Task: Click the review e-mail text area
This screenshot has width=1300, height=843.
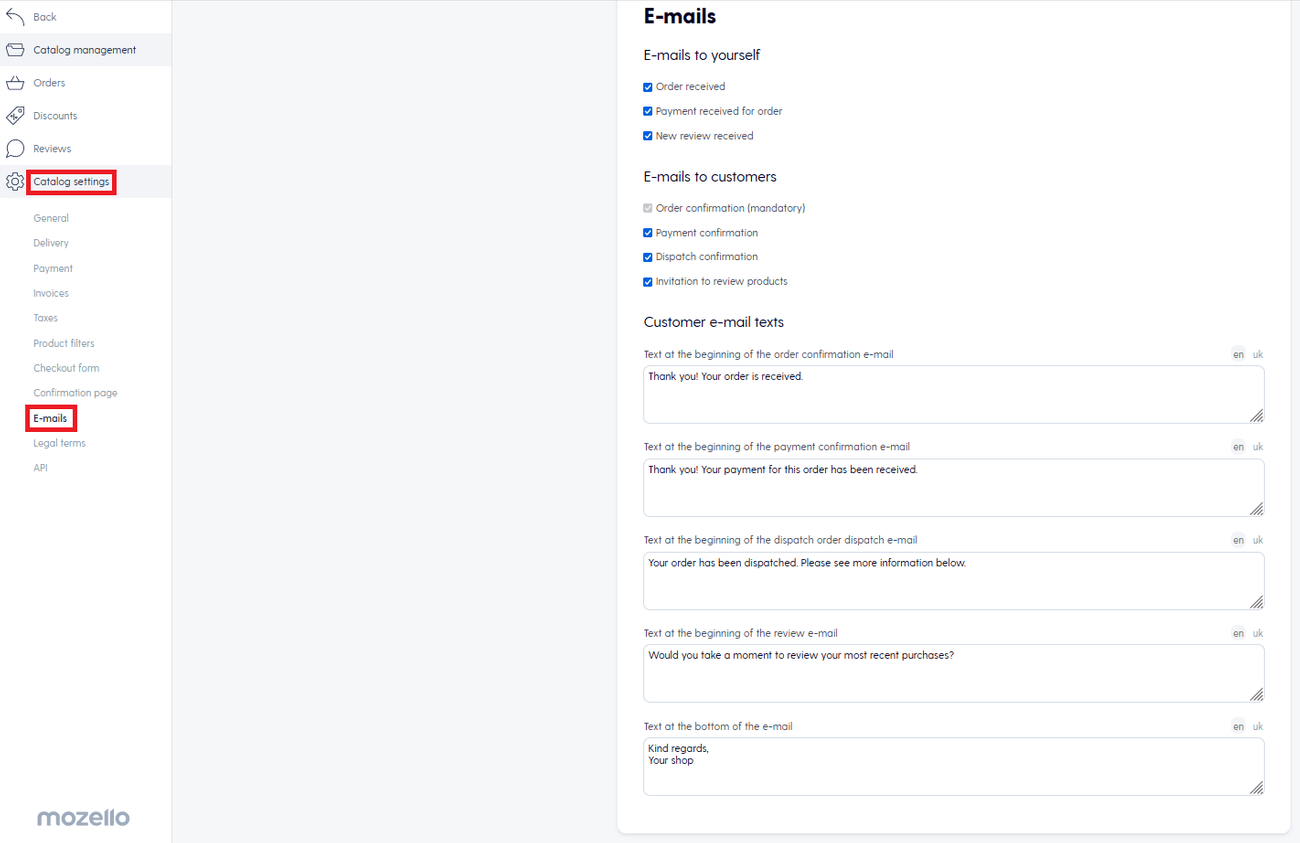Action: point(954,673)
